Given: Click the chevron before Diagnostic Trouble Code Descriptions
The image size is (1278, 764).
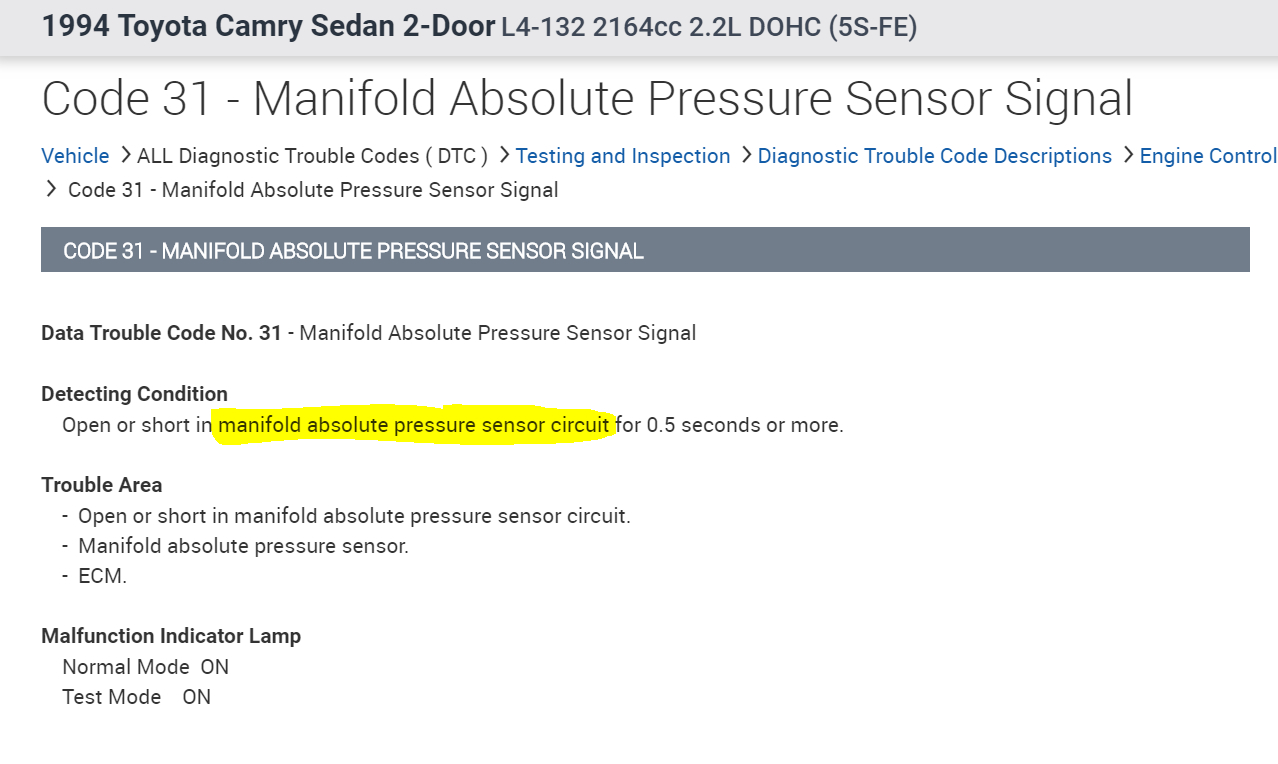Looking at the screenshot, I should coord(746,155).
